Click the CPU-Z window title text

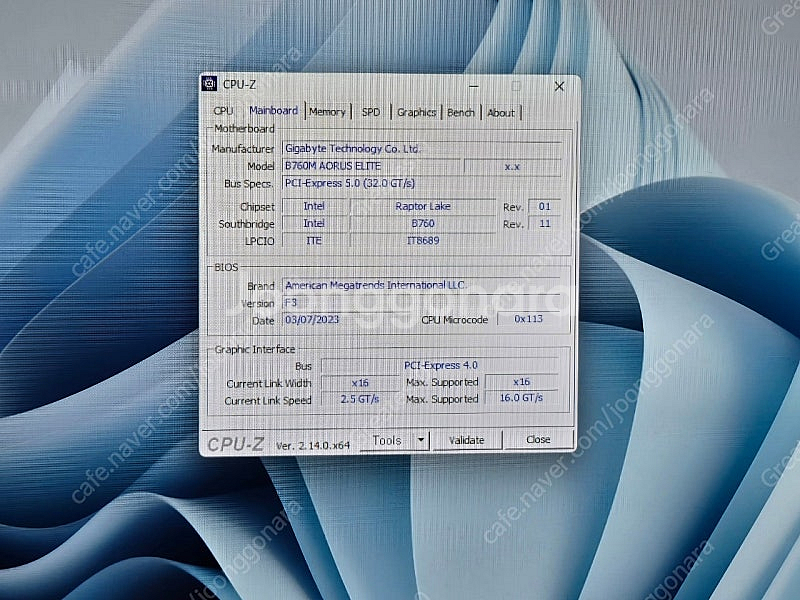(239, 85)
